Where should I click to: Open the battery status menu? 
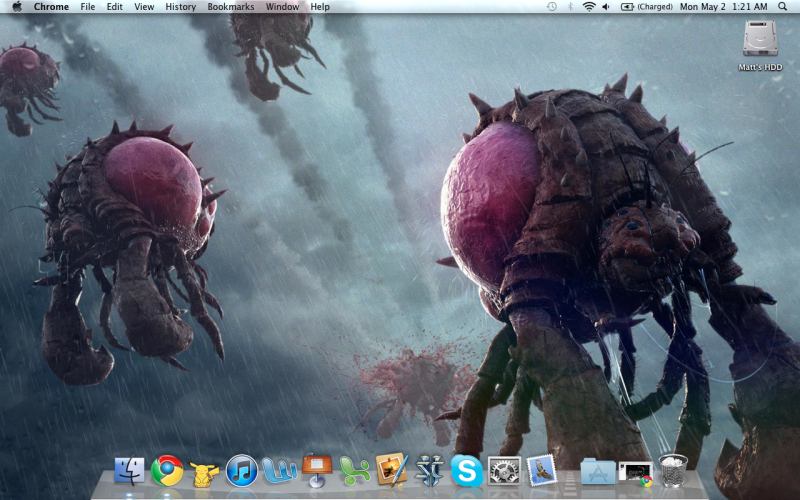(x=646, y=7)
